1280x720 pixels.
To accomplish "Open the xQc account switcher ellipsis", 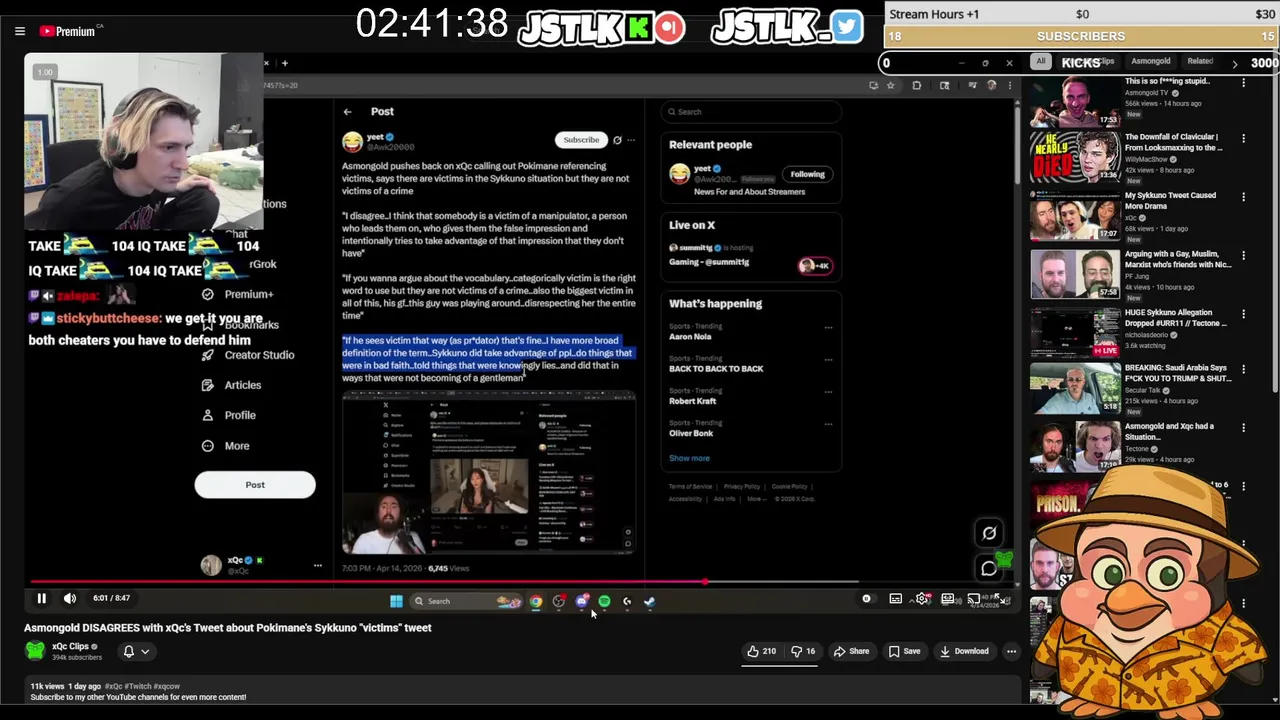I will [318, 566].
